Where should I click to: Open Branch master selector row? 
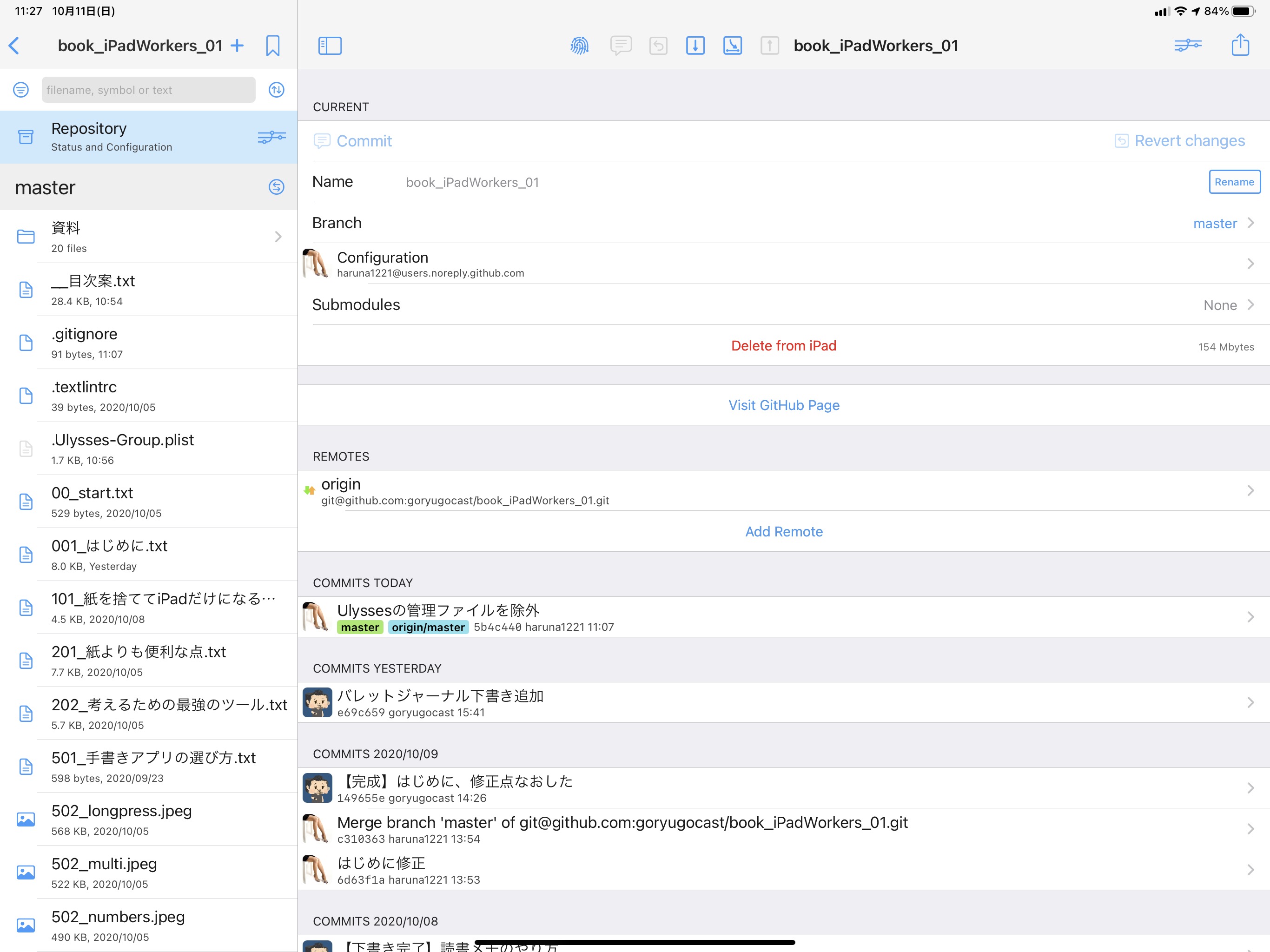(784, 223)
